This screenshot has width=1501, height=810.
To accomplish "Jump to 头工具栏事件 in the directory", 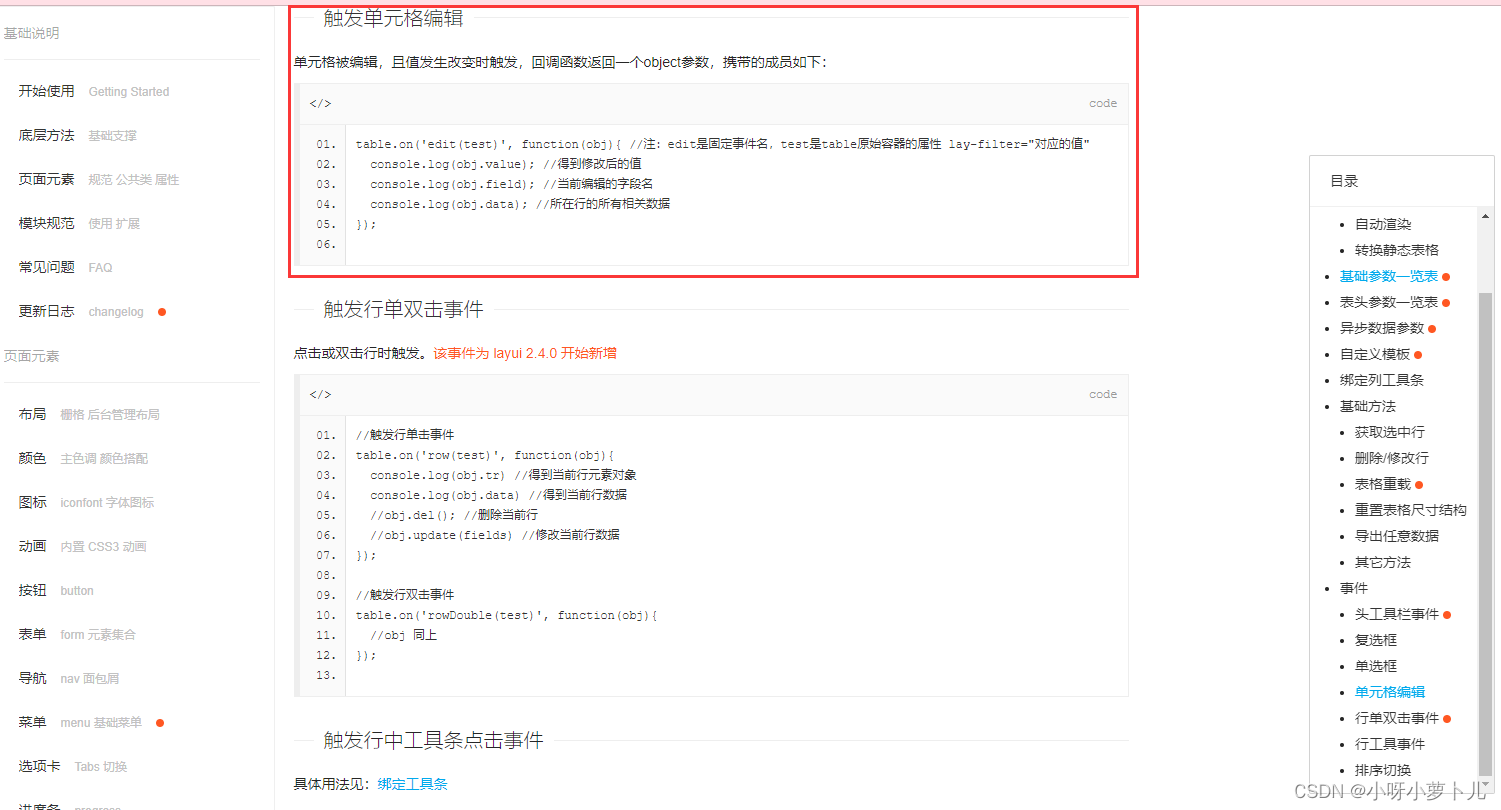I will pos(1397,614).
